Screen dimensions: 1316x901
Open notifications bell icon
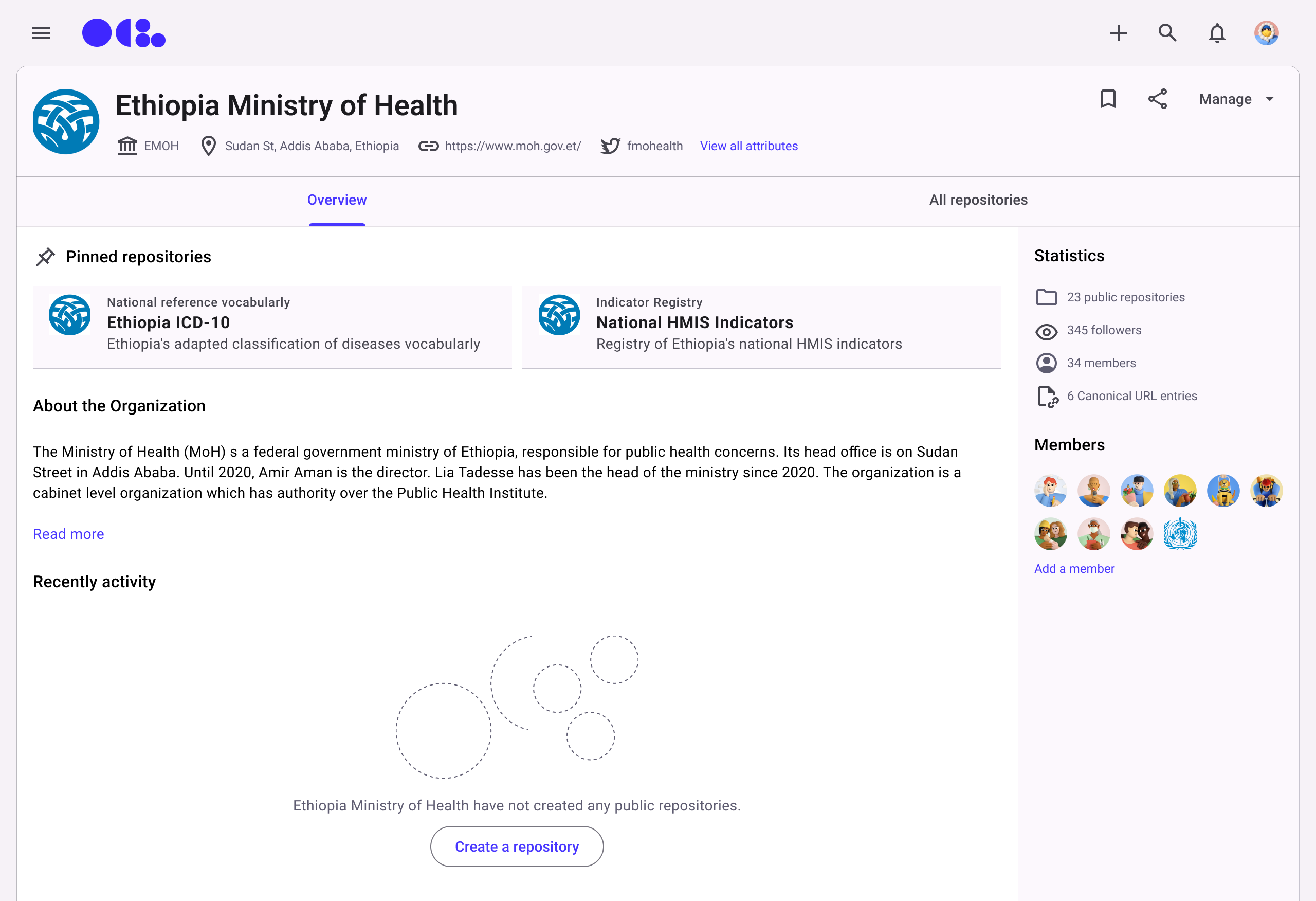1217,33
